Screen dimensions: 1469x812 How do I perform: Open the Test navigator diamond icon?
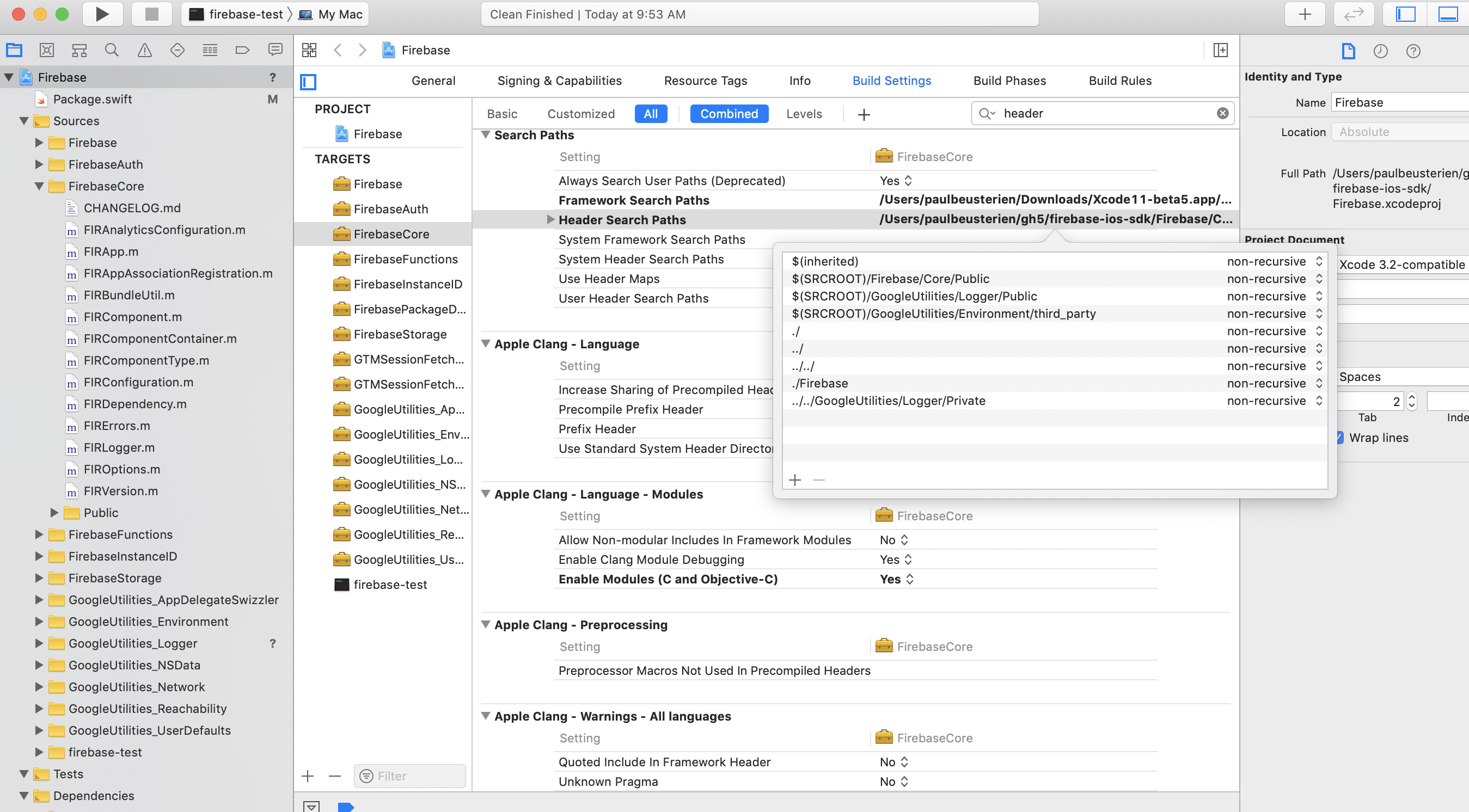point(177,50)
